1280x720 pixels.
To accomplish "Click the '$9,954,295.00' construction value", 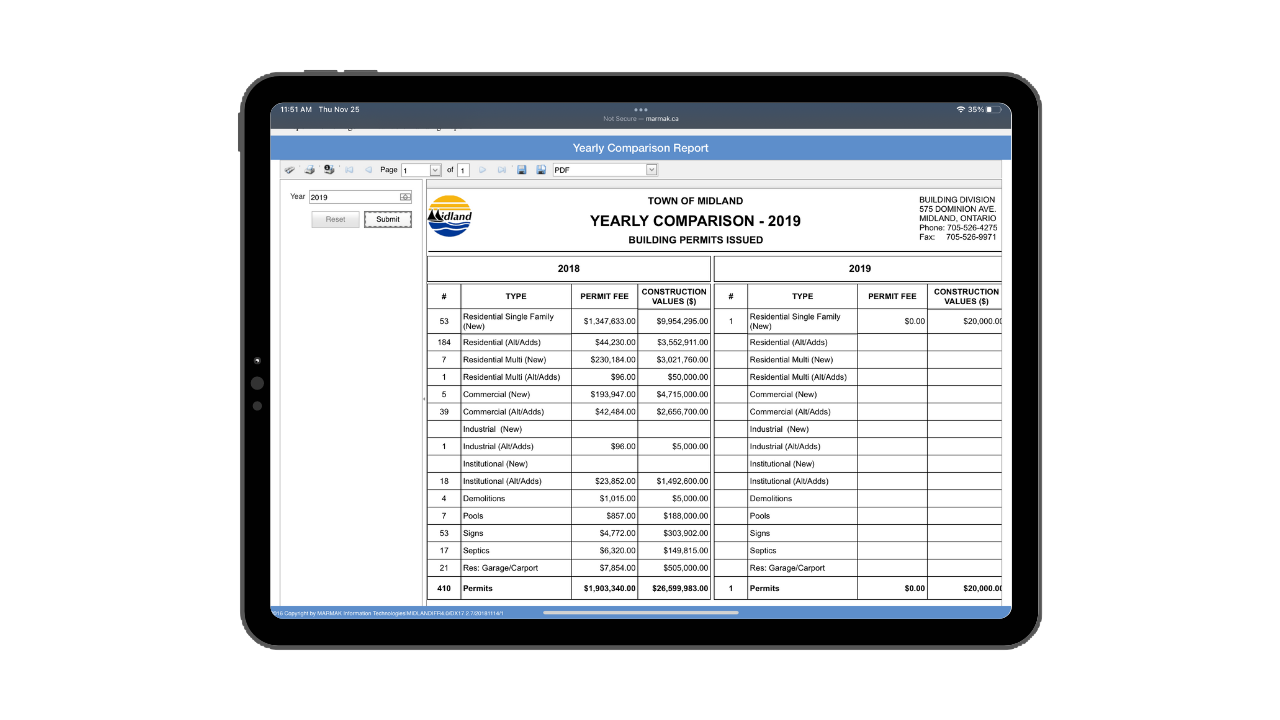I will click(682, 321).
